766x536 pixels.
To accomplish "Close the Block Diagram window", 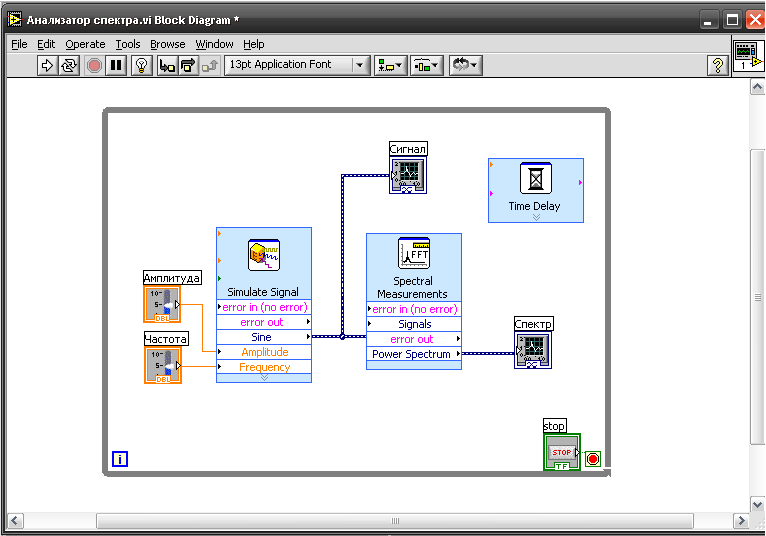I will [755, 20].
